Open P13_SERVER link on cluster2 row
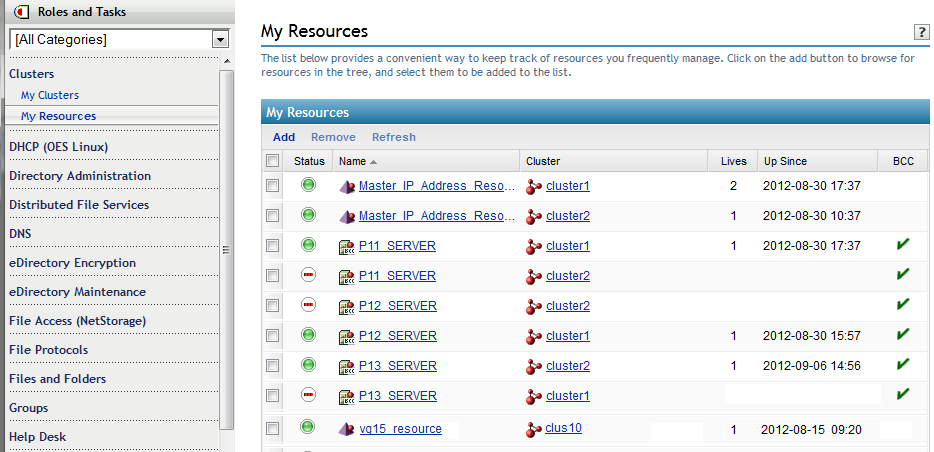This screenshot has width=934, height=452. pos(397,366)
